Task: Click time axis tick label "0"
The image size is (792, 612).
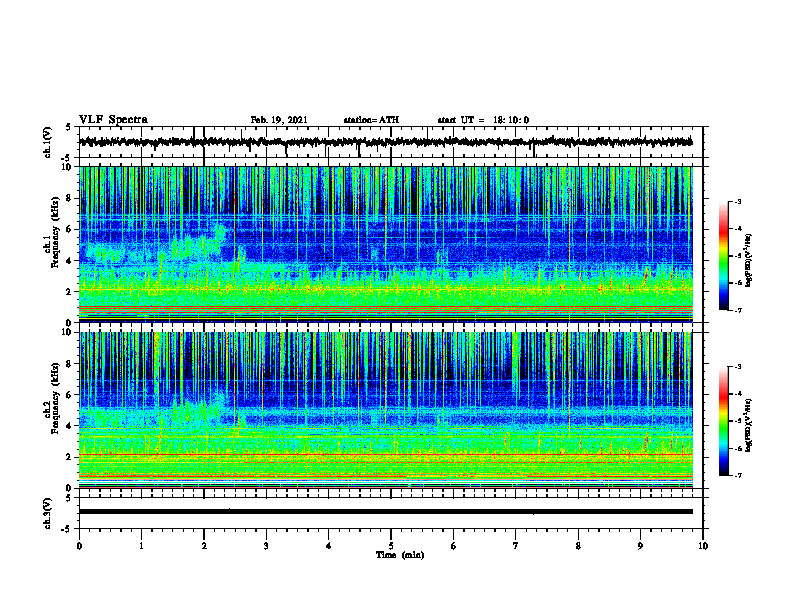Action: point(79,546)
